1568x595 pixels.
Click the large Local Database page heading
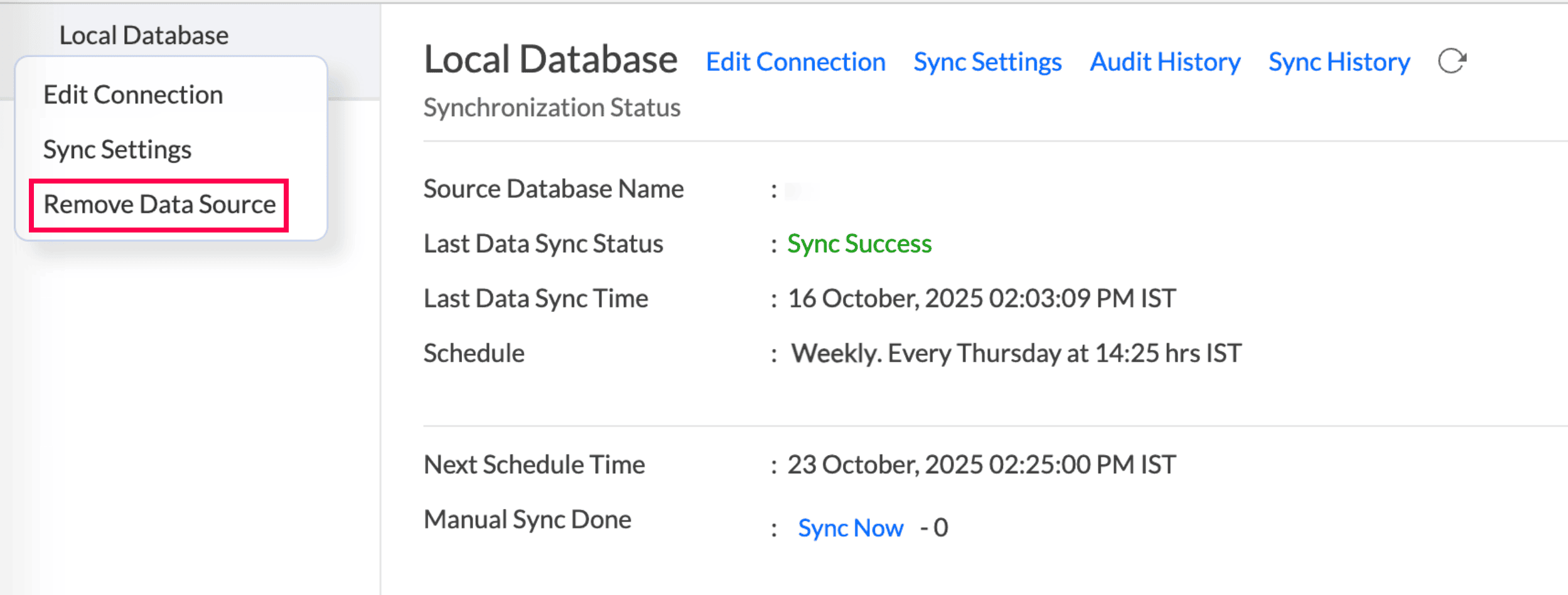point(550,60)
